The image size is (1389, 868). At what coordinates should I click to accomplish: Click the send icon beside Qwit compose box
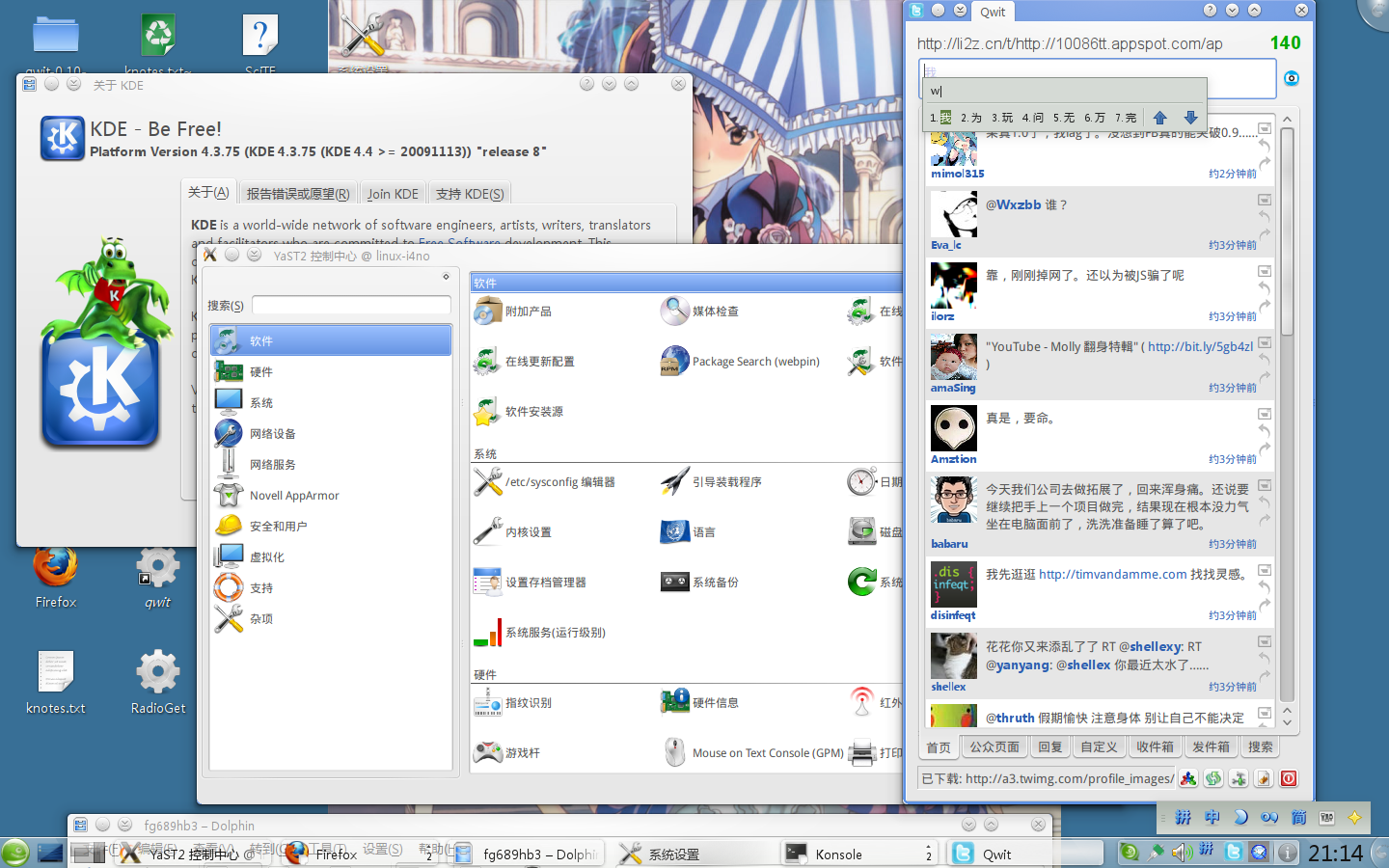tap(1292, 78)
